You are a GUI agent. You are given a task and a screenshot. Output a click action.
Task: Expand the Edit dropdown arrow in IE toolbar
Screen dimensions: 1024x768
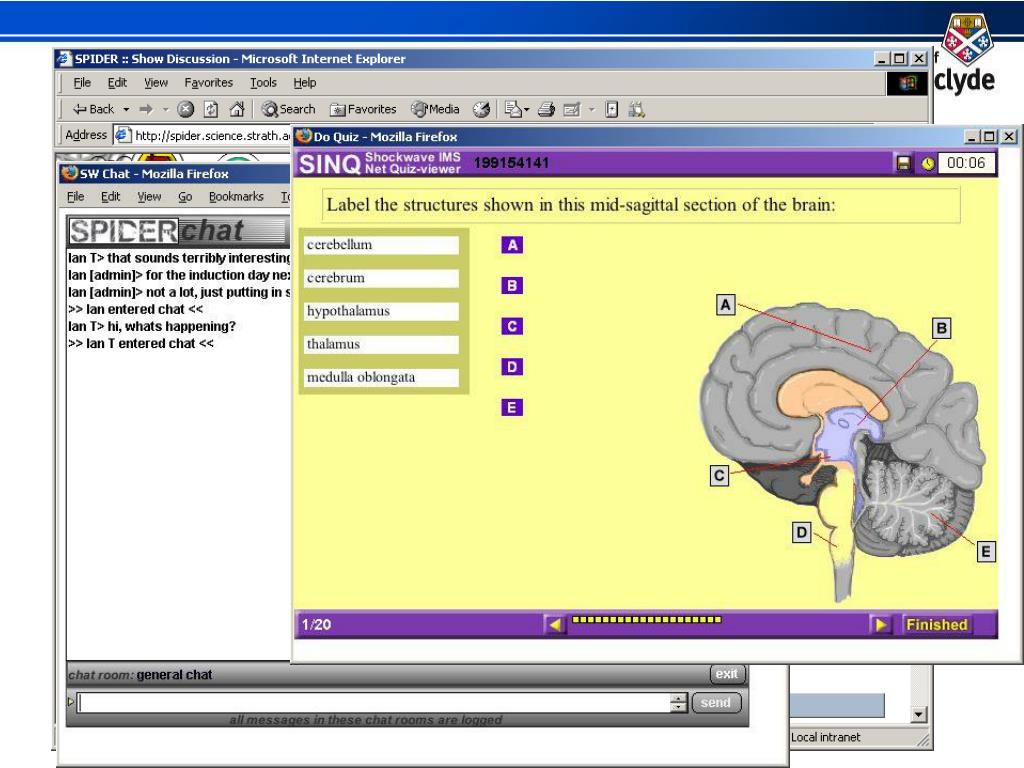pyautogui.click(x=592, y=110)
